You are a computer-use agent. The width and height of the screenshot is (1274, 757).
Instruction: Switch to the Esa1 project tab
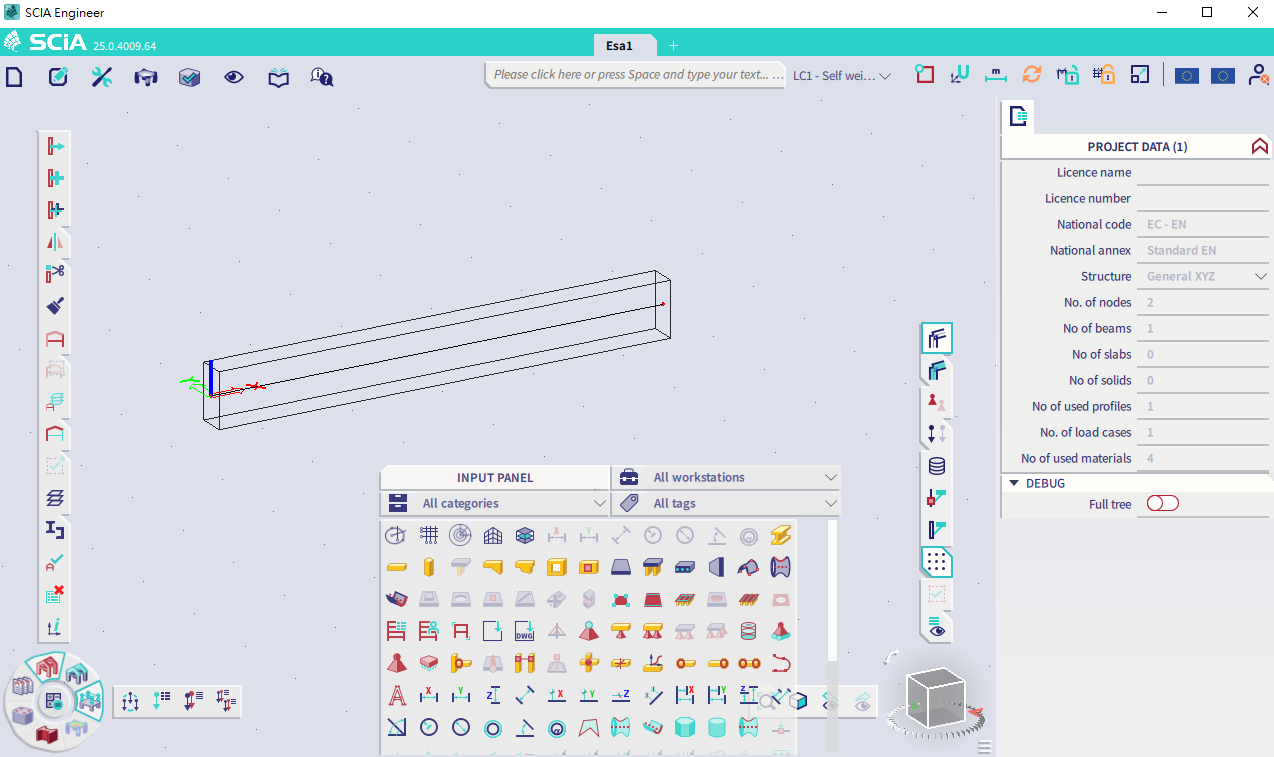tap(619, 46)
